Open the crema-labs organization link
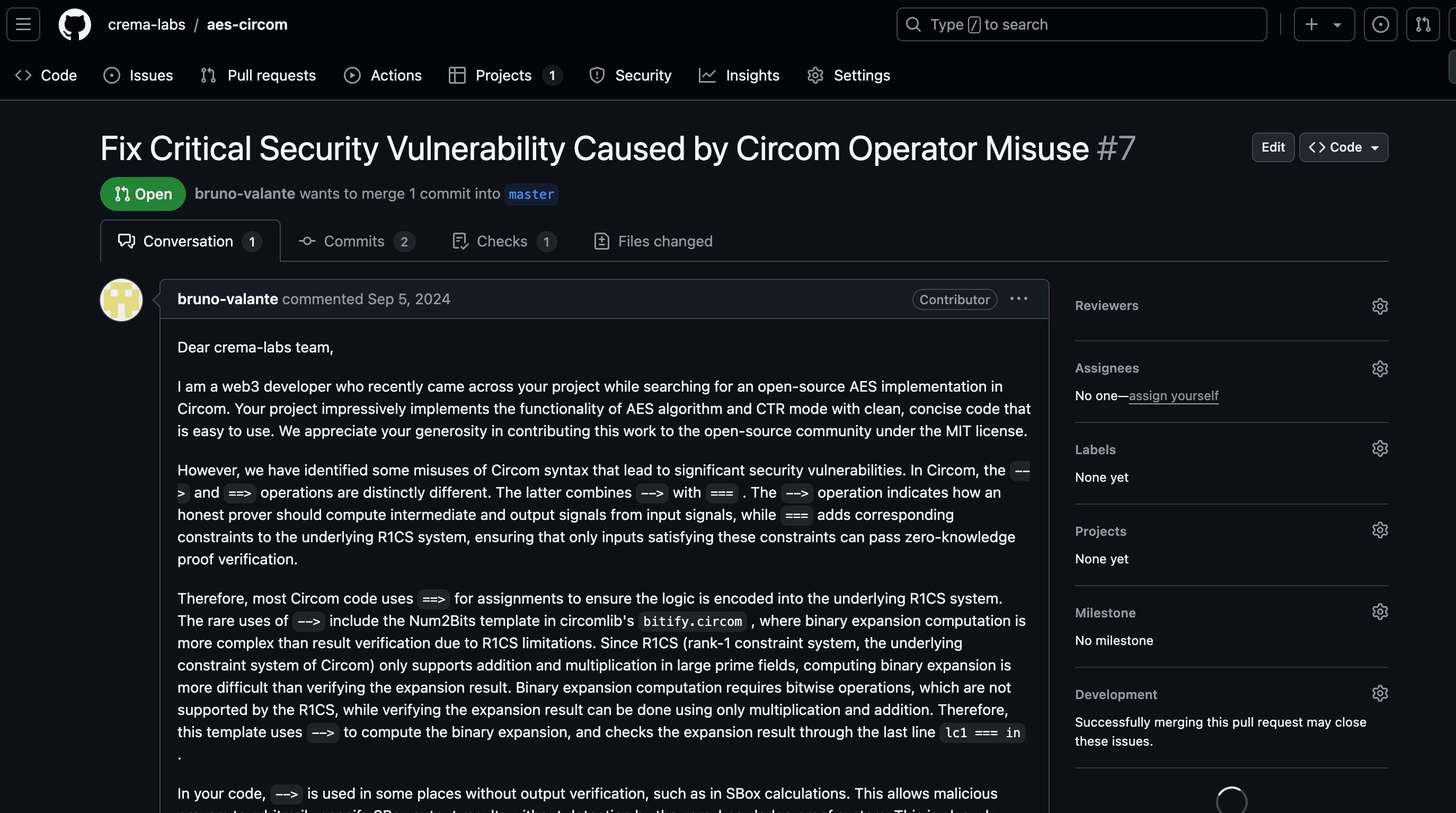This screenshot has width=1456, height=813. 146,24
